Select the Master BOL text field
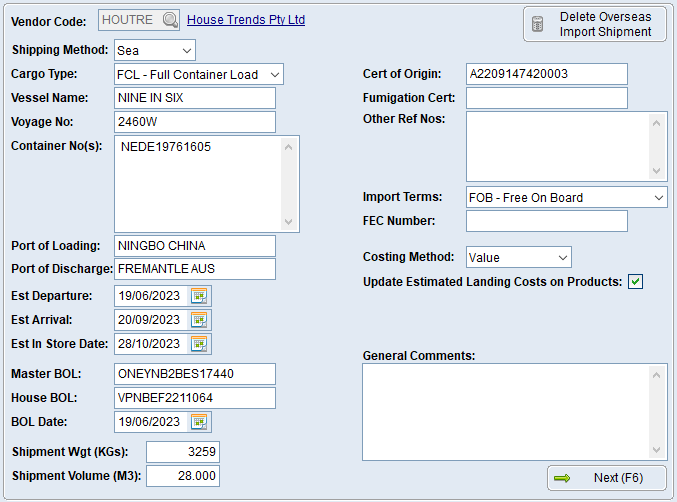The width and height of the screenshot is (677, 502). pyautogui.click(x=194, y=374)
